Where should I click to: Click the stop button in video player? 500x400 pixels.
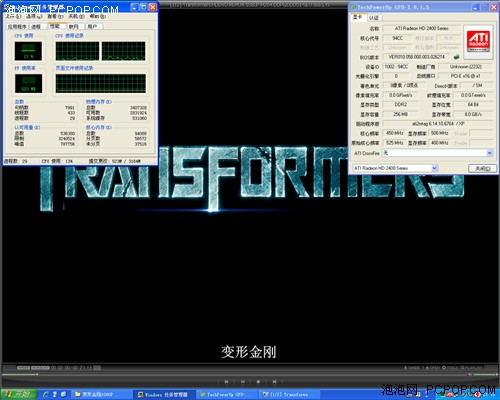click(x=258, y=381)
